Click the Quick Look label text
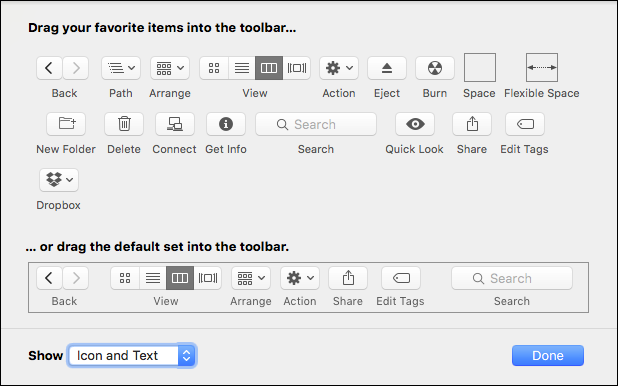This screenshot has width=618, height=386. pyautogui.click(x=414, y=149)
